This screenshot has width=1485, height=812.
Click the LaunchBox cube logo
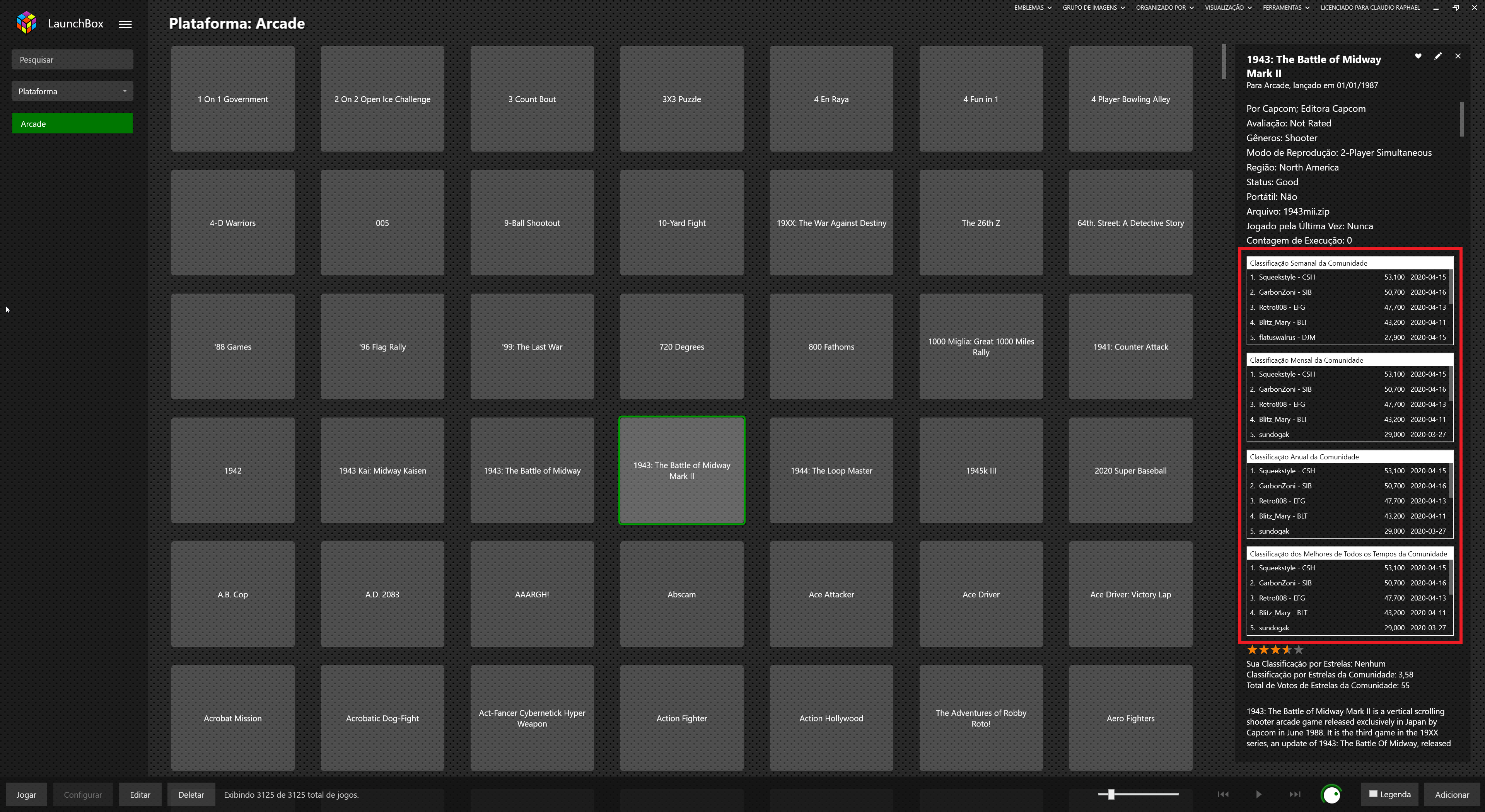click(x=27, y=23)
